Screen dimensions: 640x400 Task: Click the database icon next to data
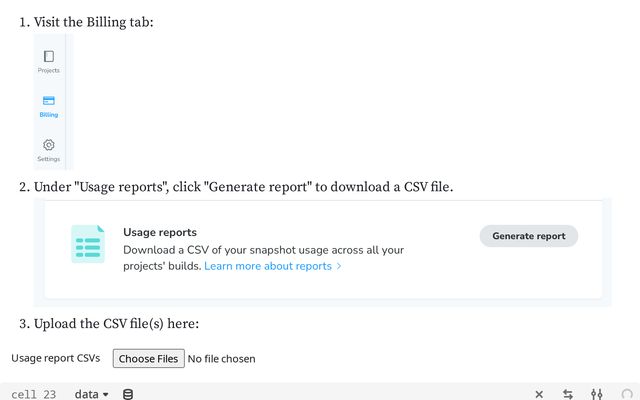128,394
